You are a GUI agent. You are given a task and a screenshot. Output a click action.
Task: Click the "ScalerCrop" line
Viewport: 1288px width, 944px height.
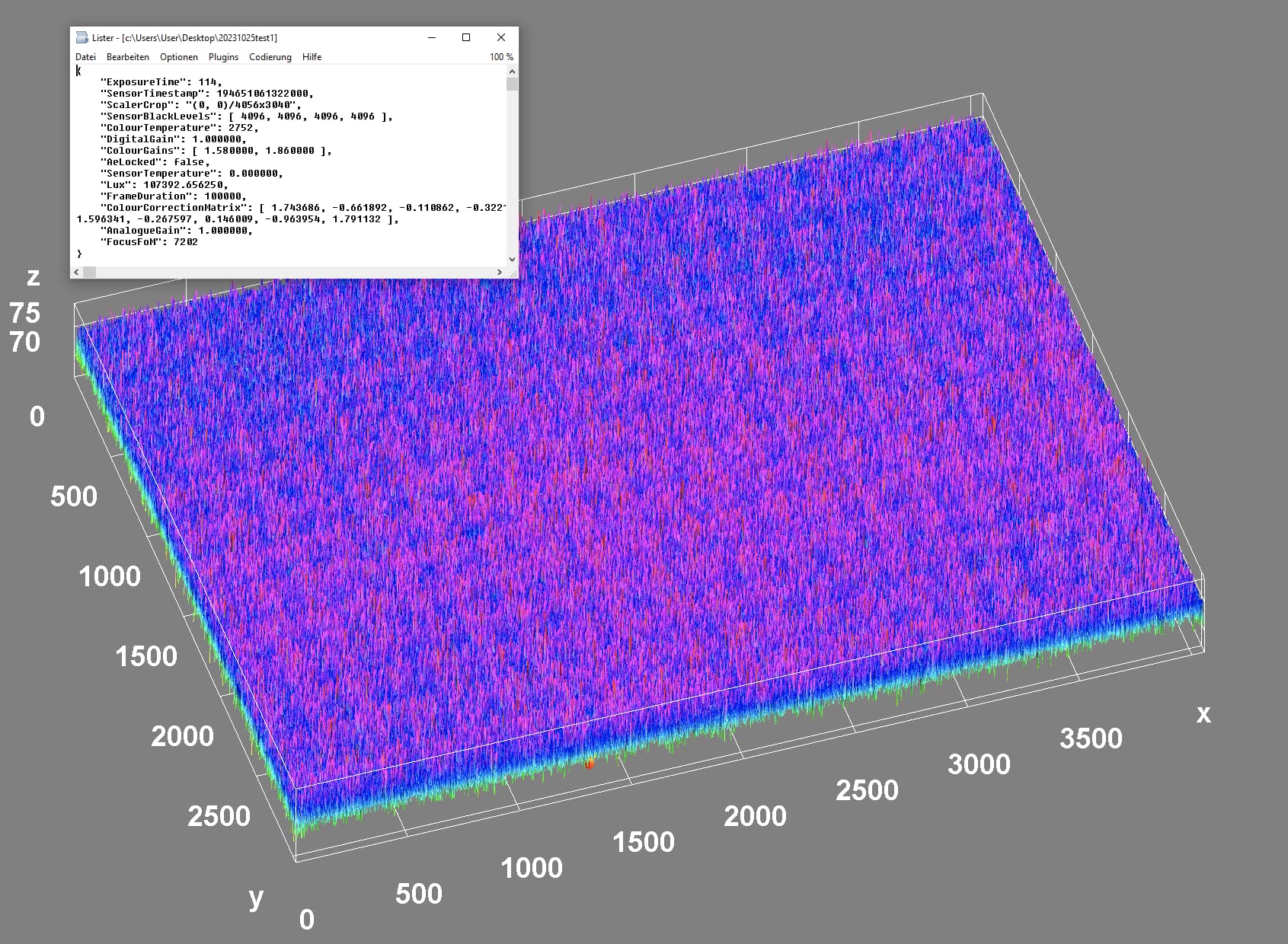click(x=201, y=105)
